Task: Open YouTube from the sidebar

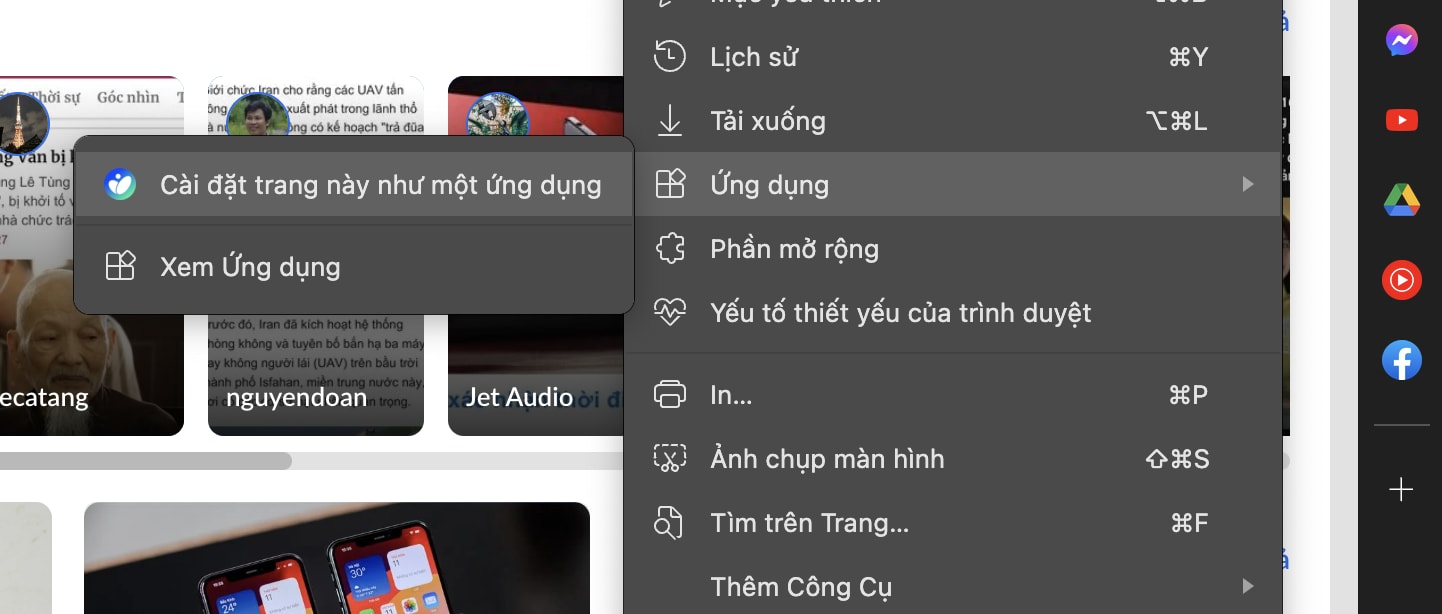Action: 1401,120
